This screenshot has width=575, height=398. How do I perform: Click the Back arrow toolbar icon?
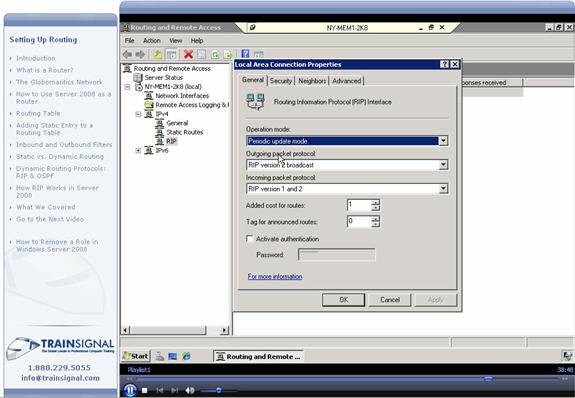point(128,55)
